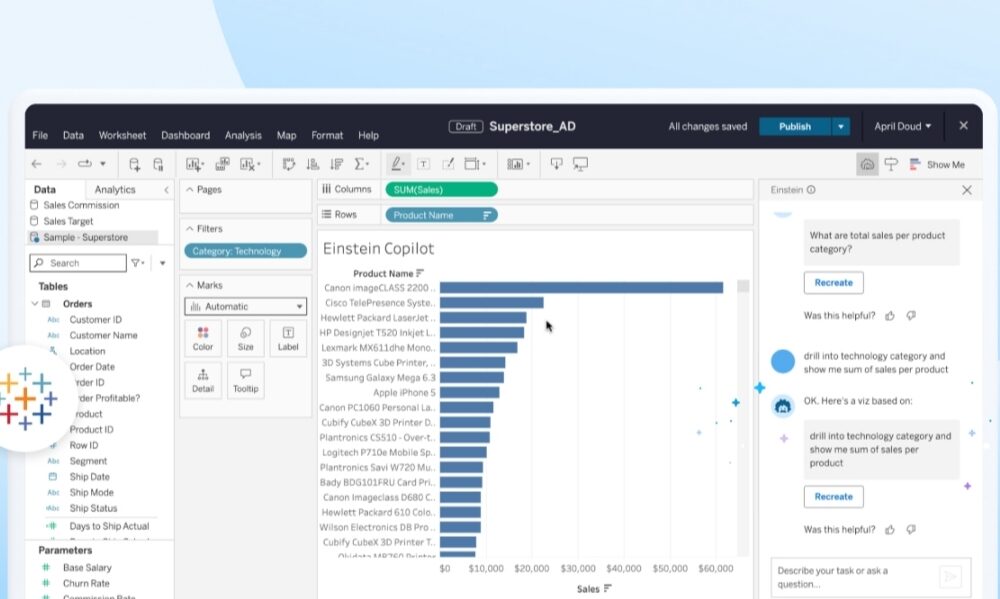This screenshot has width=1000, height=599.
Task: Open the Data menu
Action: pos(73,135)
